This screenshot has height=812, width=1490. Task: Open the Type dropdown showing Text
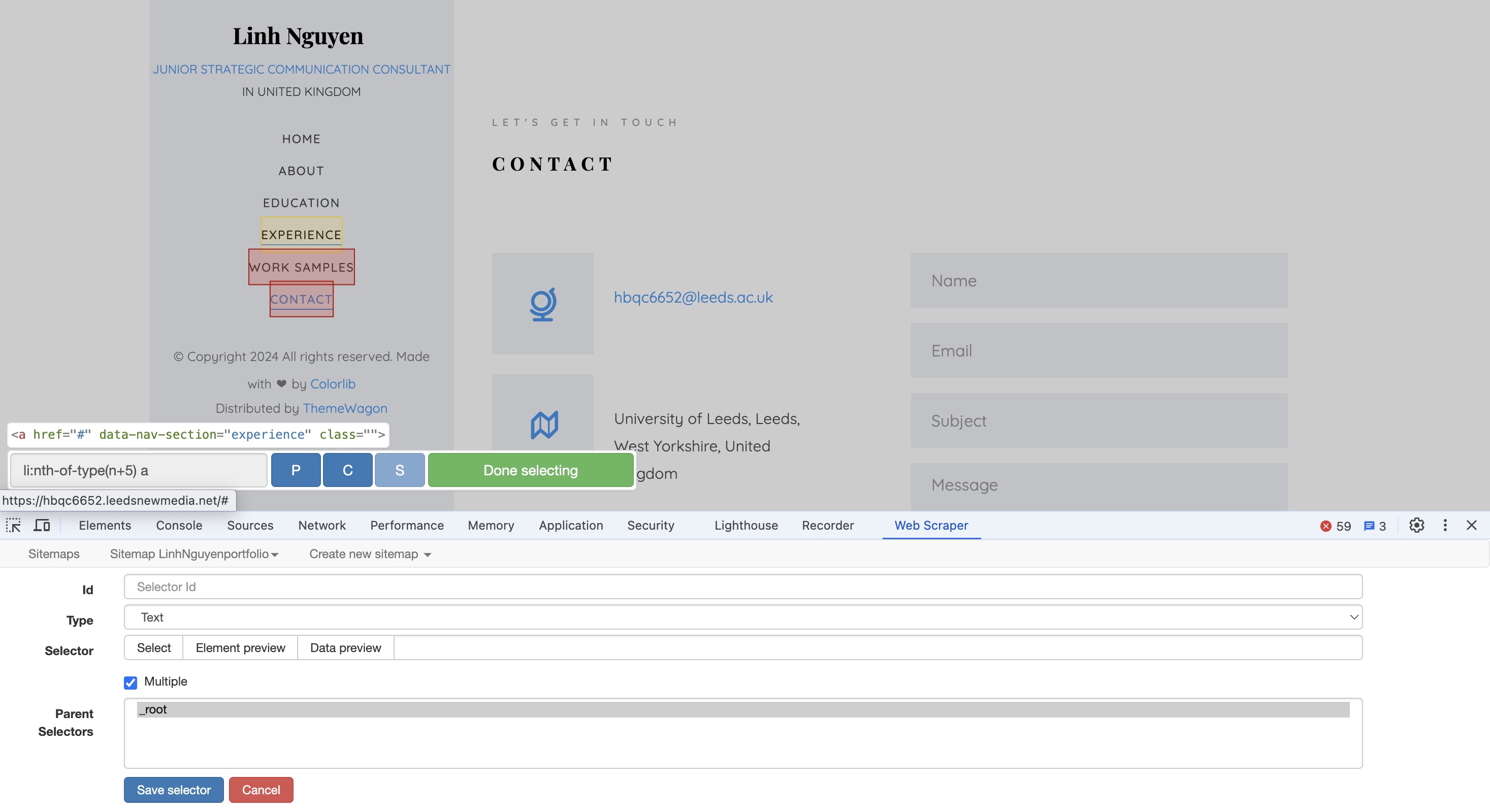(742, 617)
